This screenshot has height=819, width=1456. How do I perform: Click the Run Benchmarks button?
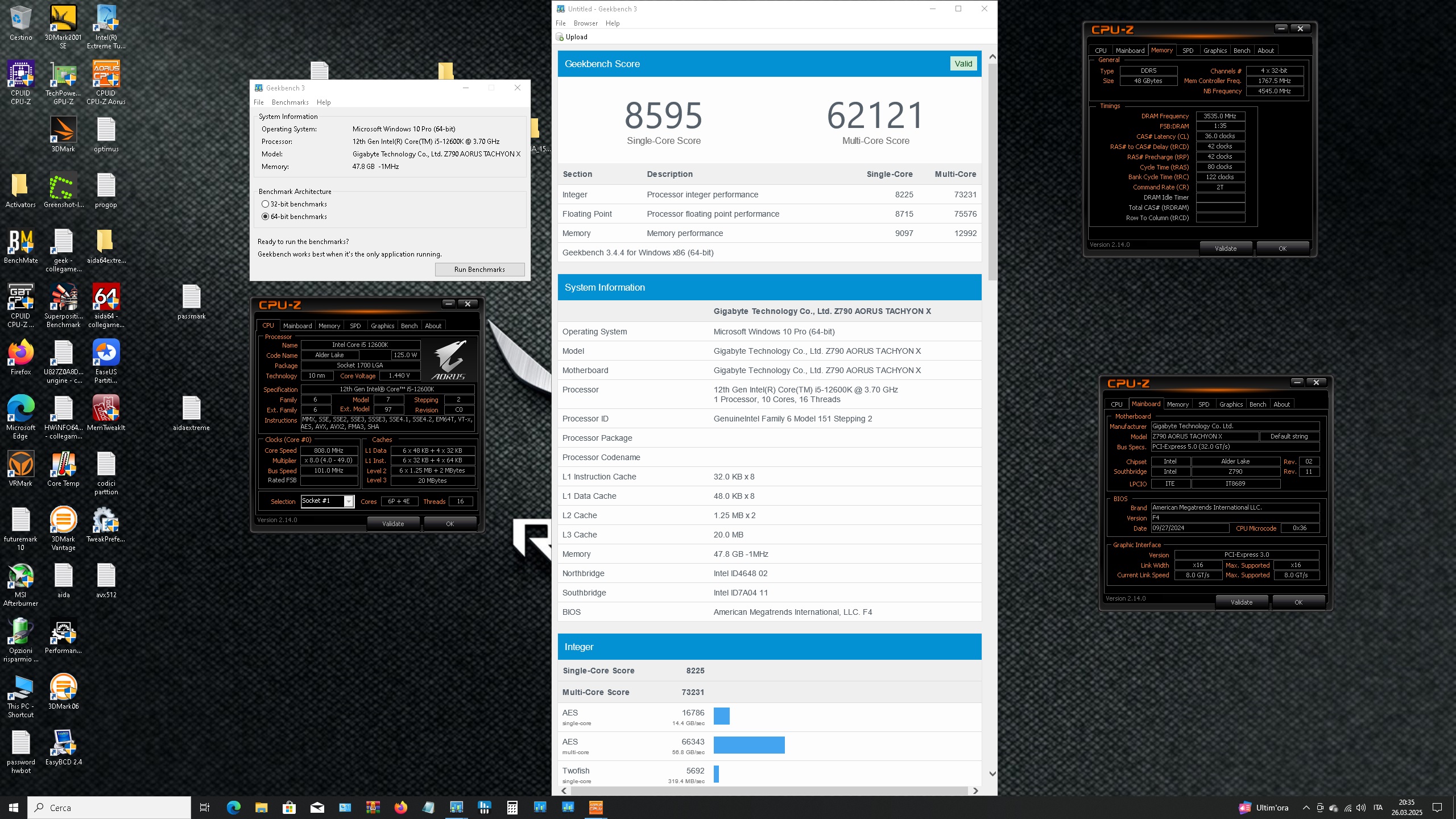(479, 270)
